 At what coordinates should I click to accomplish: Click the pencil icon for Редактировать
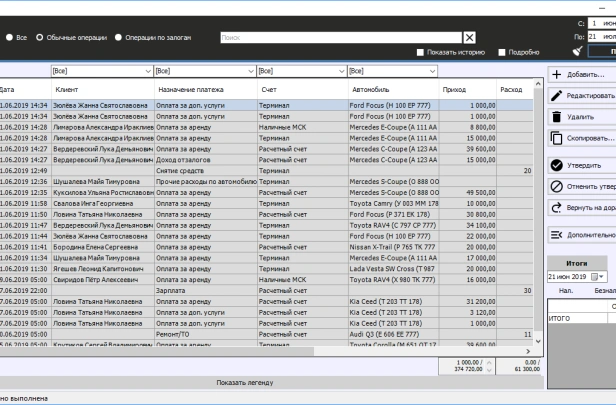557,95
